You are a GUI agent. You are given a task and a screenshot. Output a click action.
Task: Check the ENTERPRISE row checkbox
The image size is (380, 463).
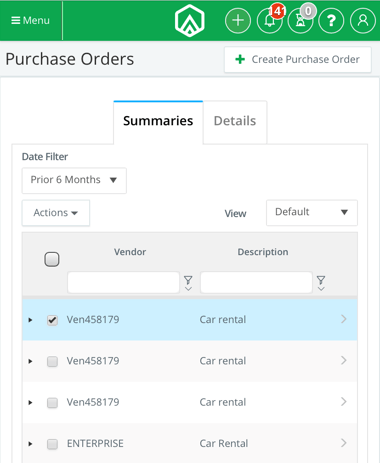click(52, 444)
